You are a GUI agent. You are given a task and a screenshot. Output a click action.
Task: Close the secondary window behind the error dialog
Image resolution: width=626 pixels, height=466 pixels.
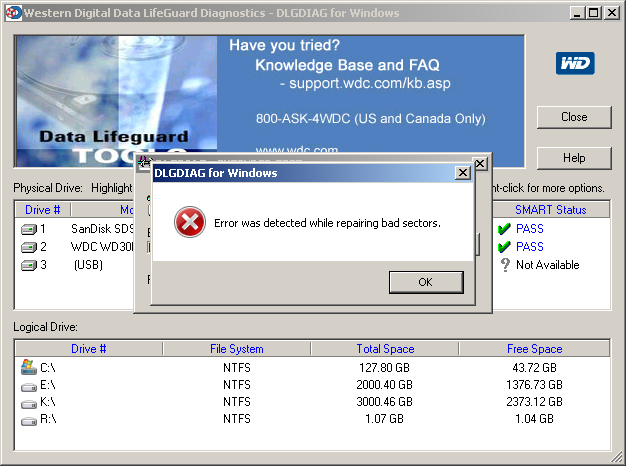(480, 163)
